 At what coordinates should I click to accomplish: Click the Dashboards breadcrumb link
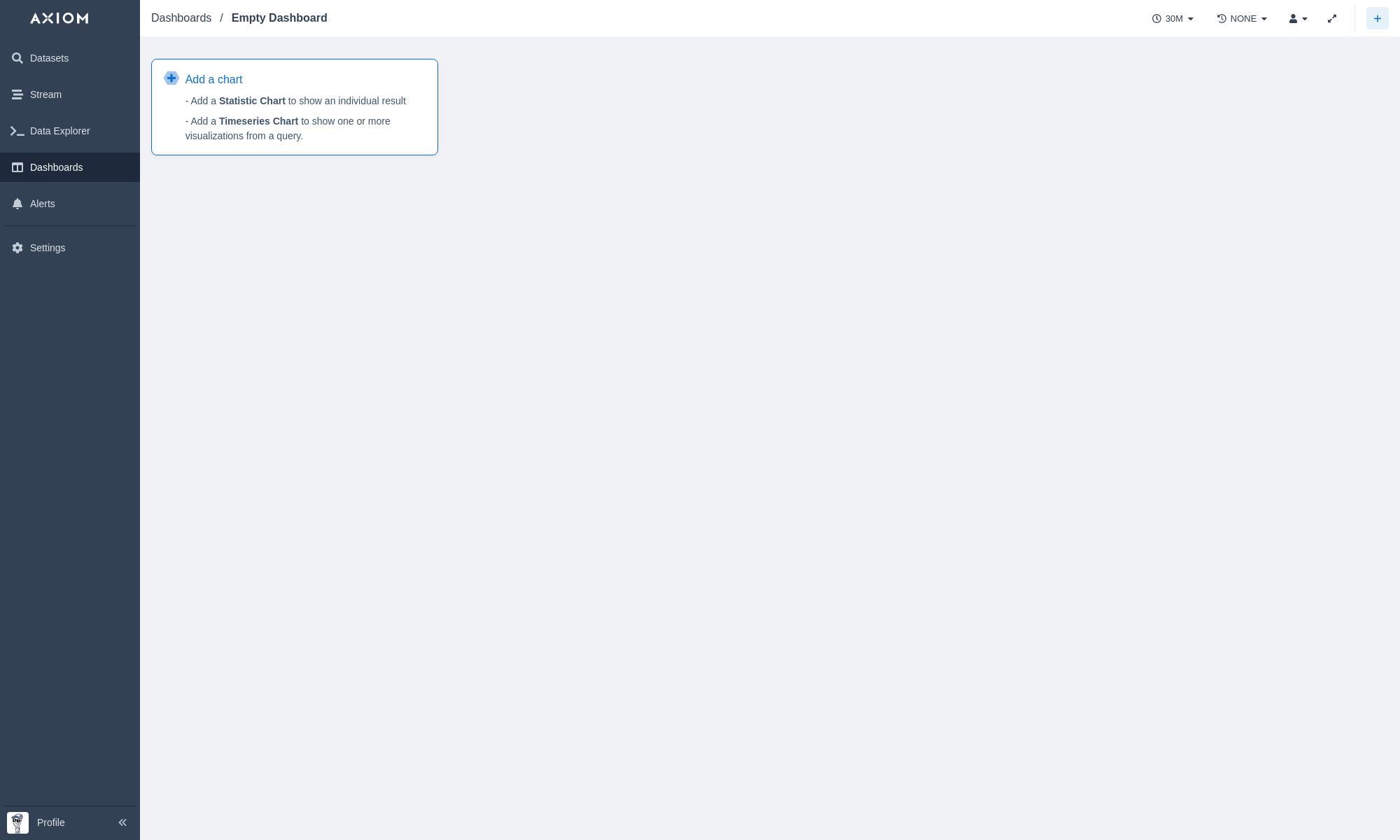click(181, 18)
